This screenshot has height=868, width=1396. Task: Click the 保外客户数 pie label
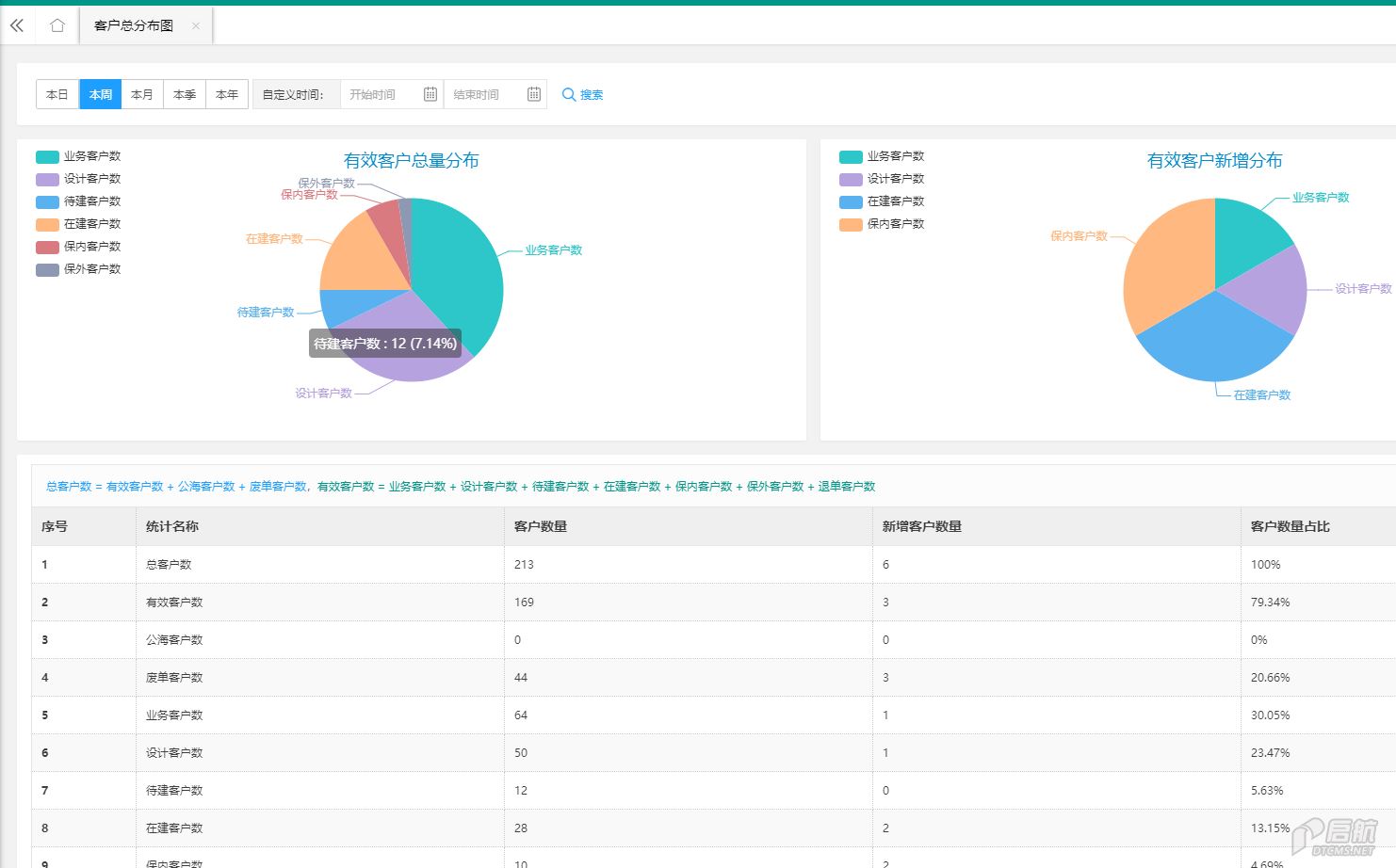[327, 183]
